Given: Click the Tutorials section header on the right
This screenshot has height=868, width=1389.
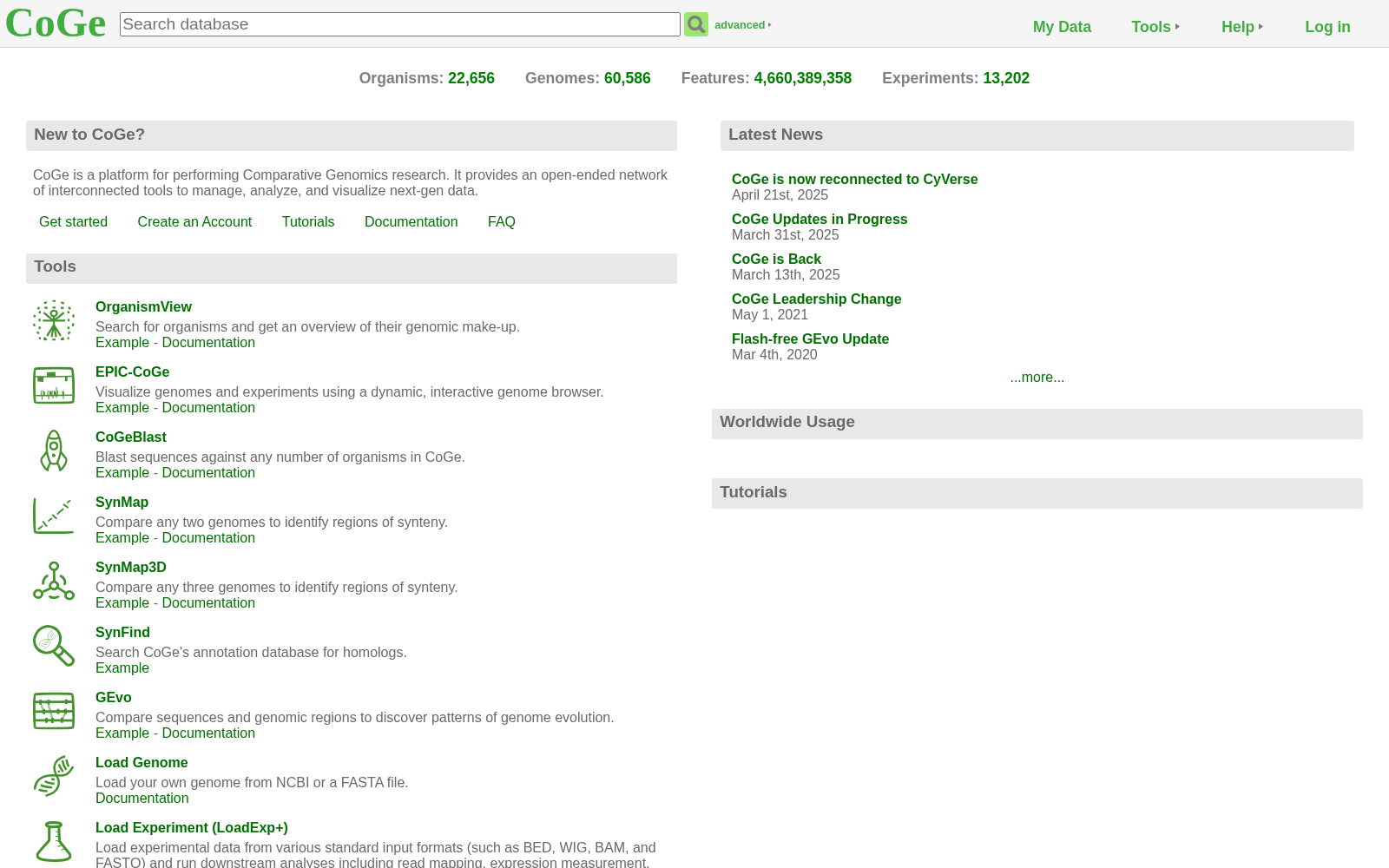Looking at the screenshot, I should point(1037,494).
